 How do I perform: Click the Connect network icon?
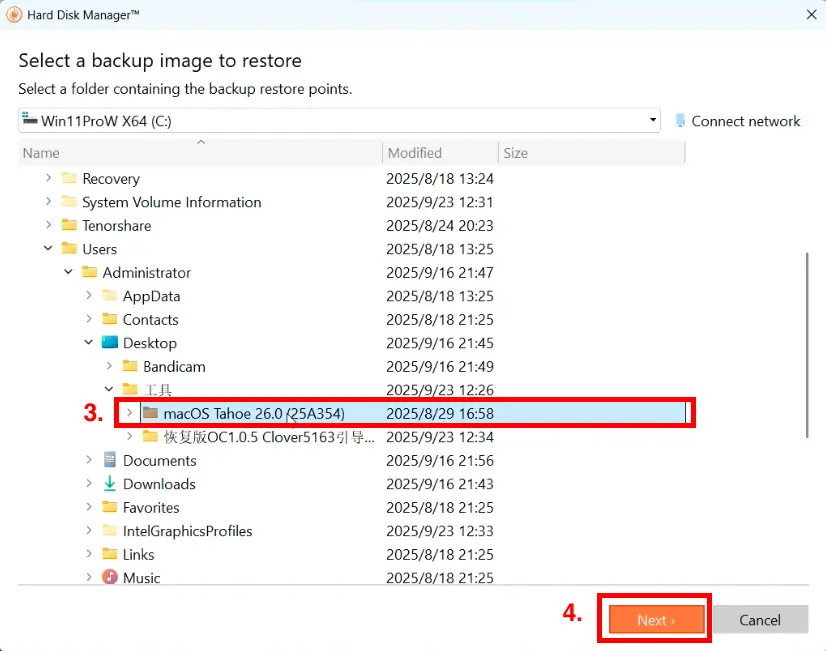[680, 121]
